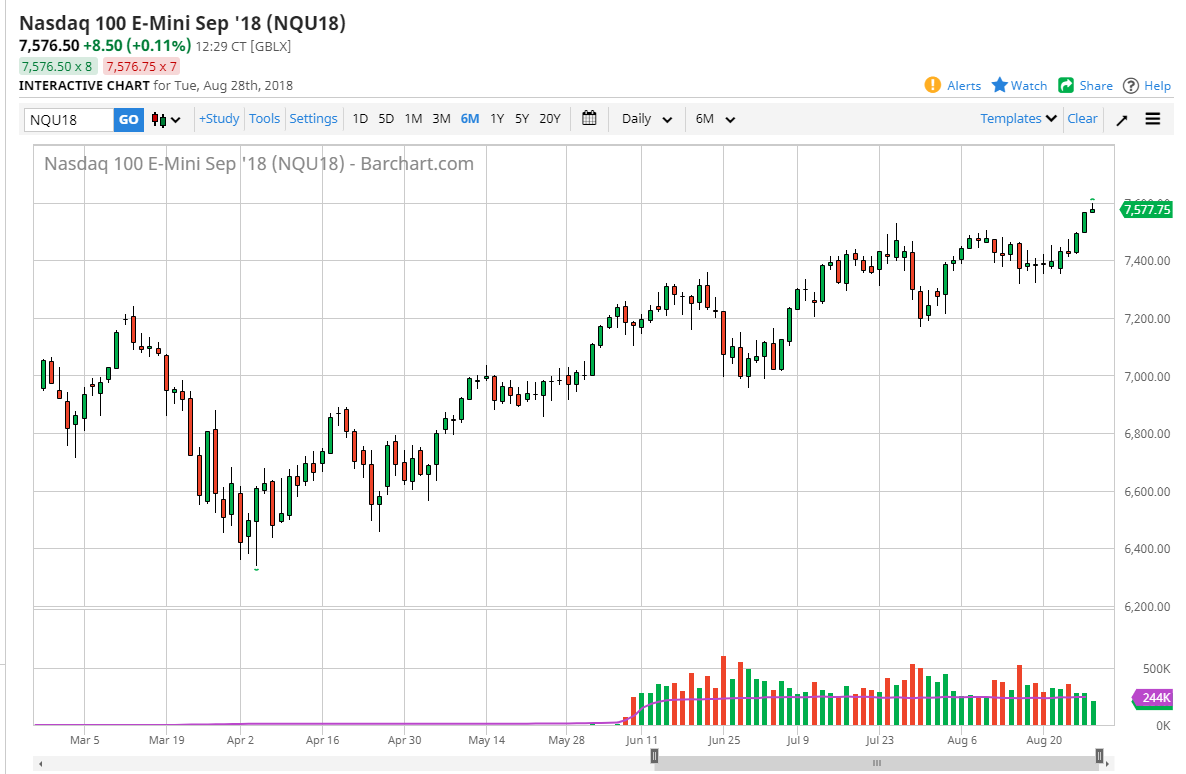Open the chart type candlestick icon
This screenshot has height=774, width=1186.
pos(160,119)
